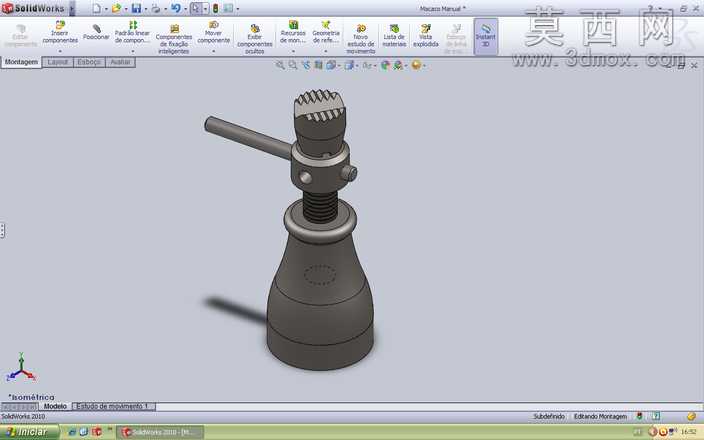This screenshot has height=440, width=704.
Task: Click the Edit appearance color-ball icon
Action: click(x=385, y=66)
